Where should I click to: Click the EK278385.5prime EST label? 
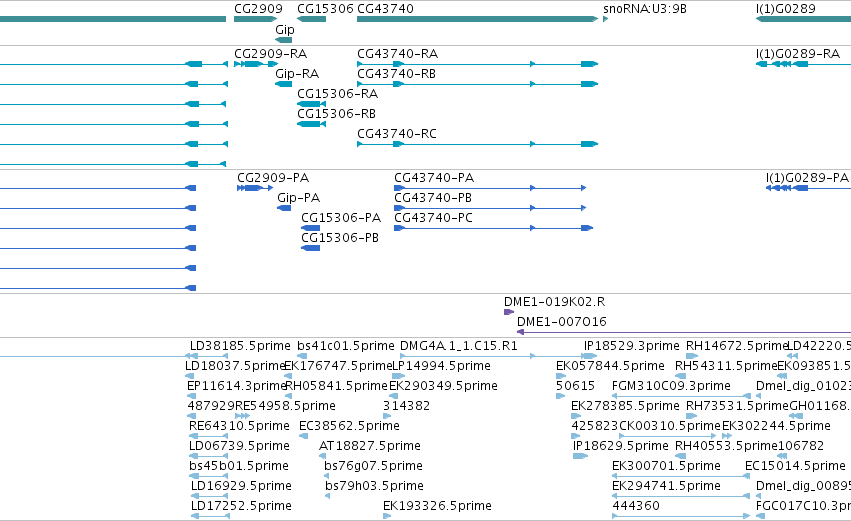[625, 406]
